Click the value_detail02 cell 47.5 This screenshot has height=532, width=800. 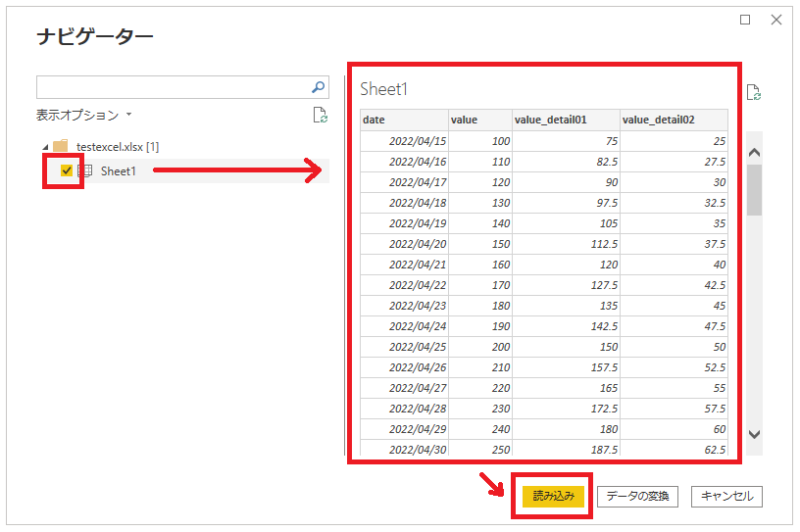point(674,326)
